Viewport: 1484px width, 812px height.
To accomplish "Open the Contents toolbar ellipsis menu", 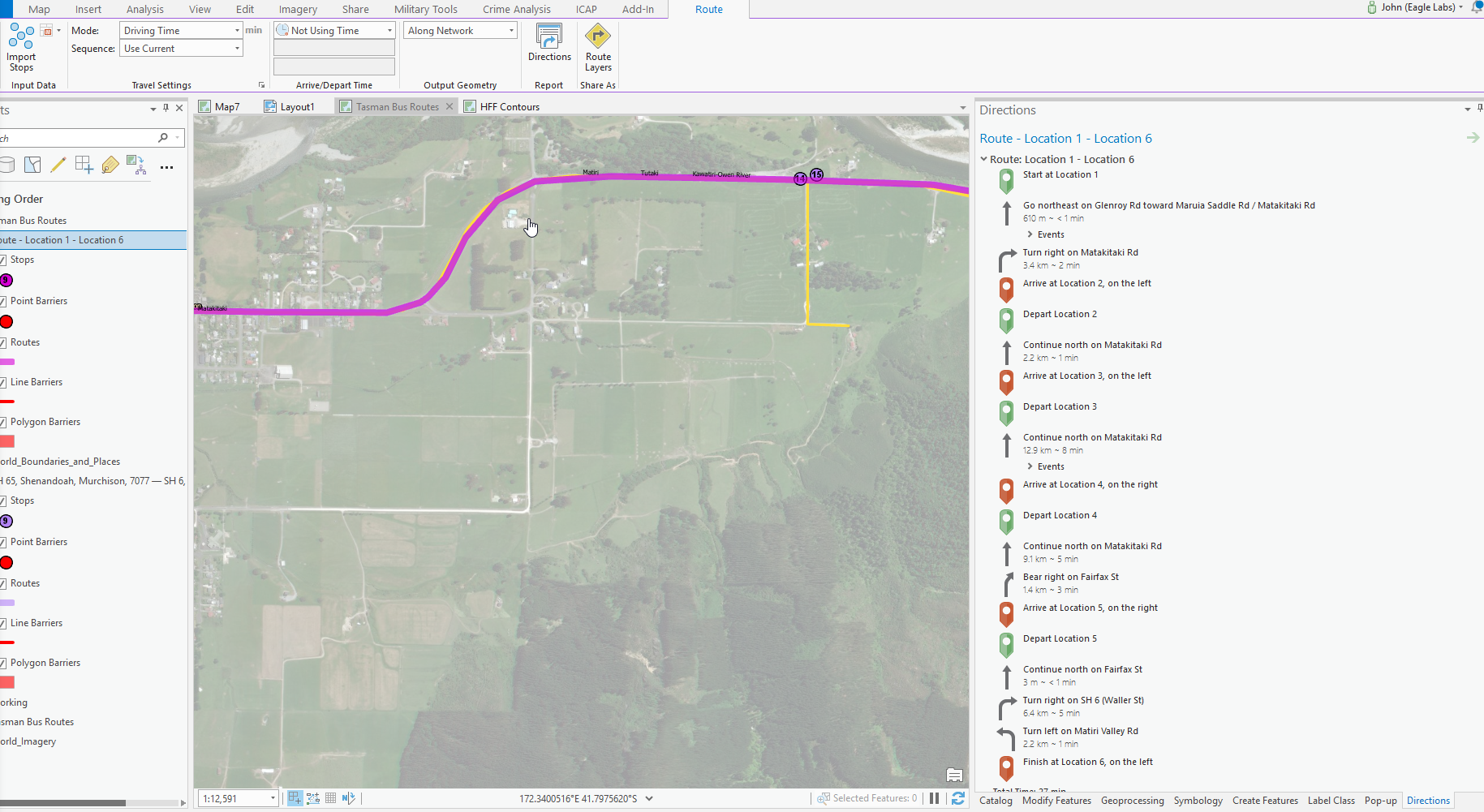I will [166, 167].
